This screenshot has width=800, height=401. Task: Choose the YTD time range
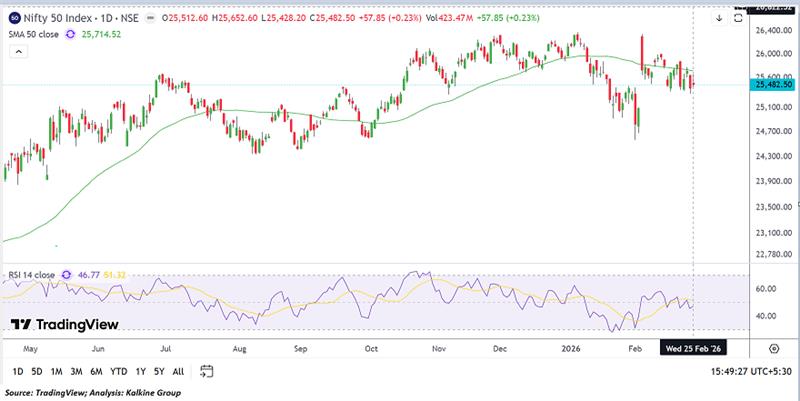[118, 372]
